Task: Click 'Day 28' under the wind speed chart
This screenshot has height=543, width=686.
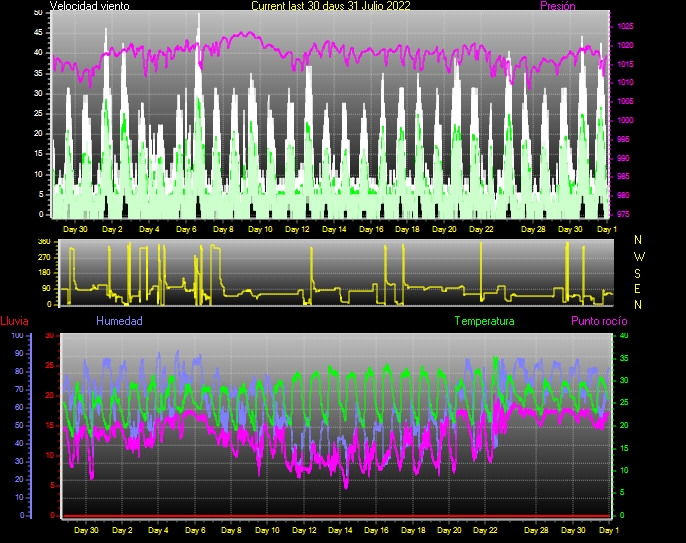Action: (533, 229)
